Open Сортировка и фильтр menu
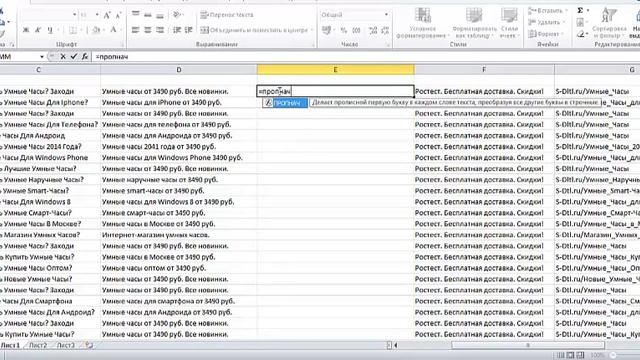The height and width of the screenshot is (360, 640). [x=609, y=24]
